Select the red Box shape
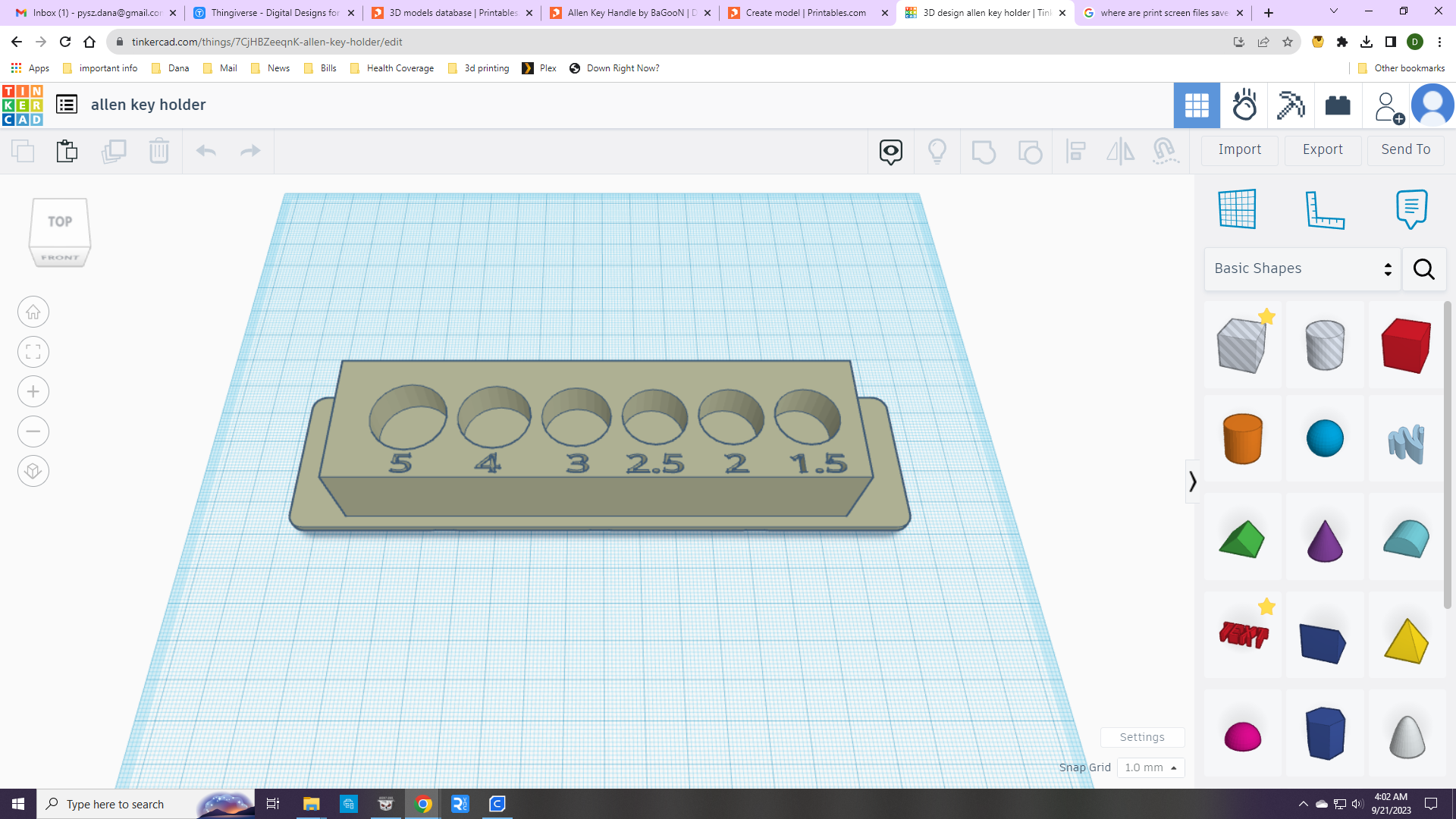Viewport: 1456px width, 819px height. (x=1407, y=345)
